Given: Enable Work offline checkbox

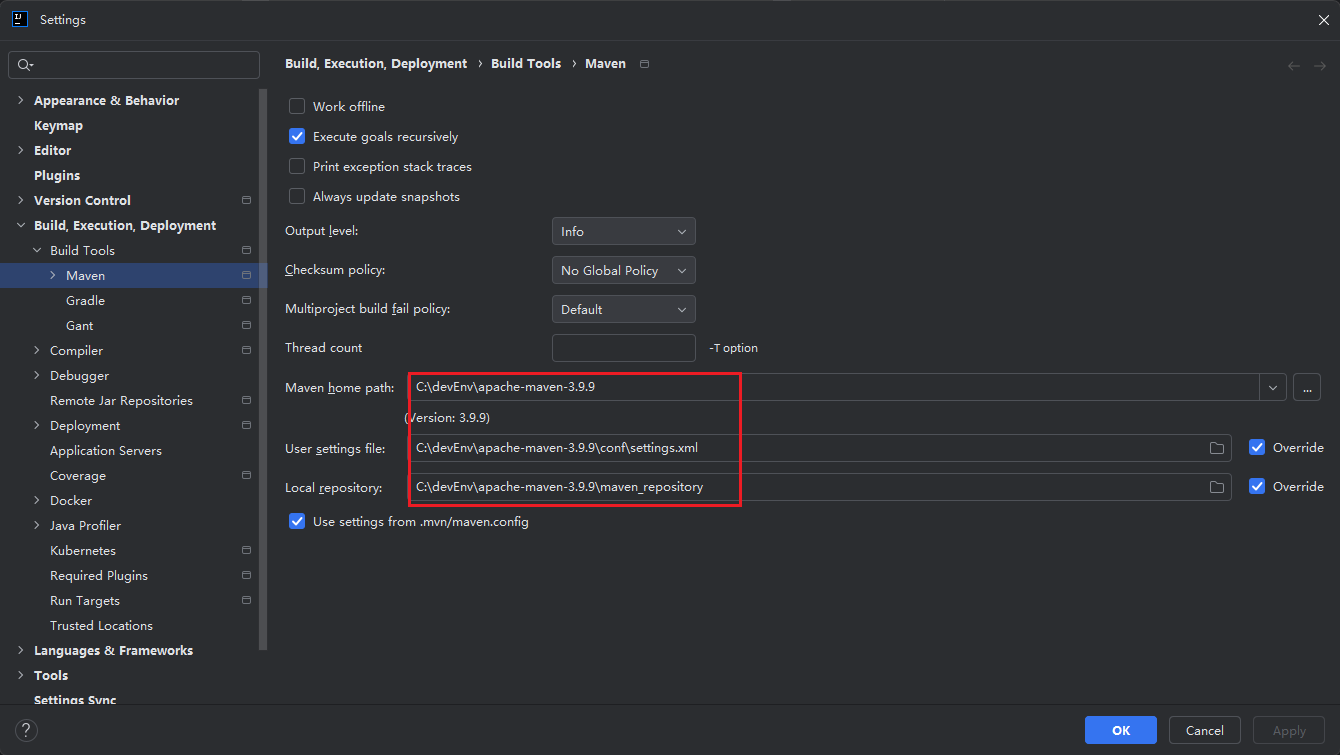Looking at the screenshot, I should pos(297,106).
